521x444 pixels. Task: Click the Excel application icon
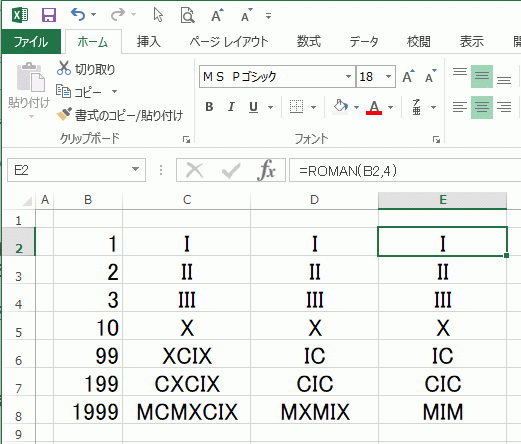20,15
